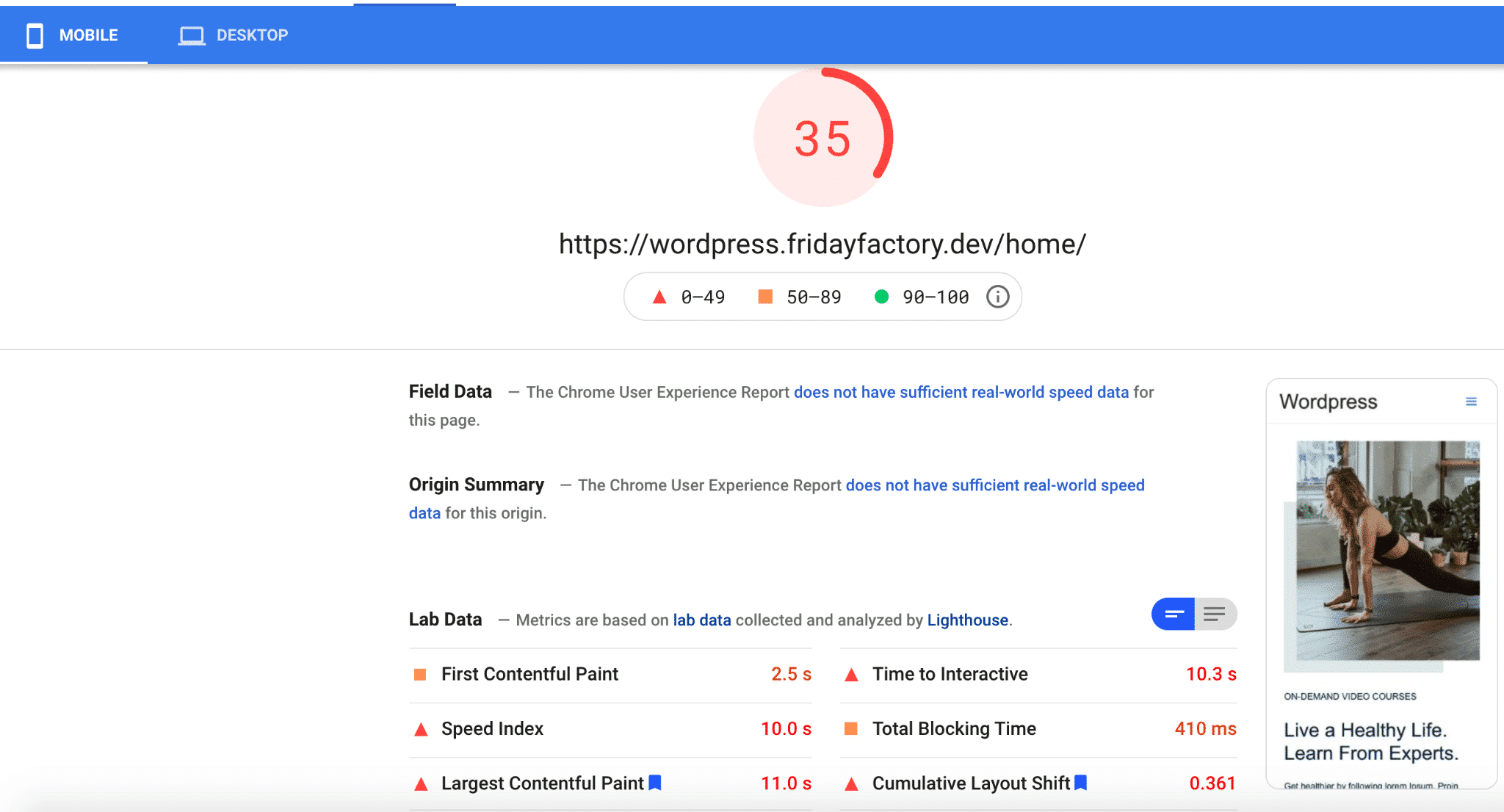Click the 10.3 s metric value
This screenshot has width=1504, height=812.
coord(1211,674)
